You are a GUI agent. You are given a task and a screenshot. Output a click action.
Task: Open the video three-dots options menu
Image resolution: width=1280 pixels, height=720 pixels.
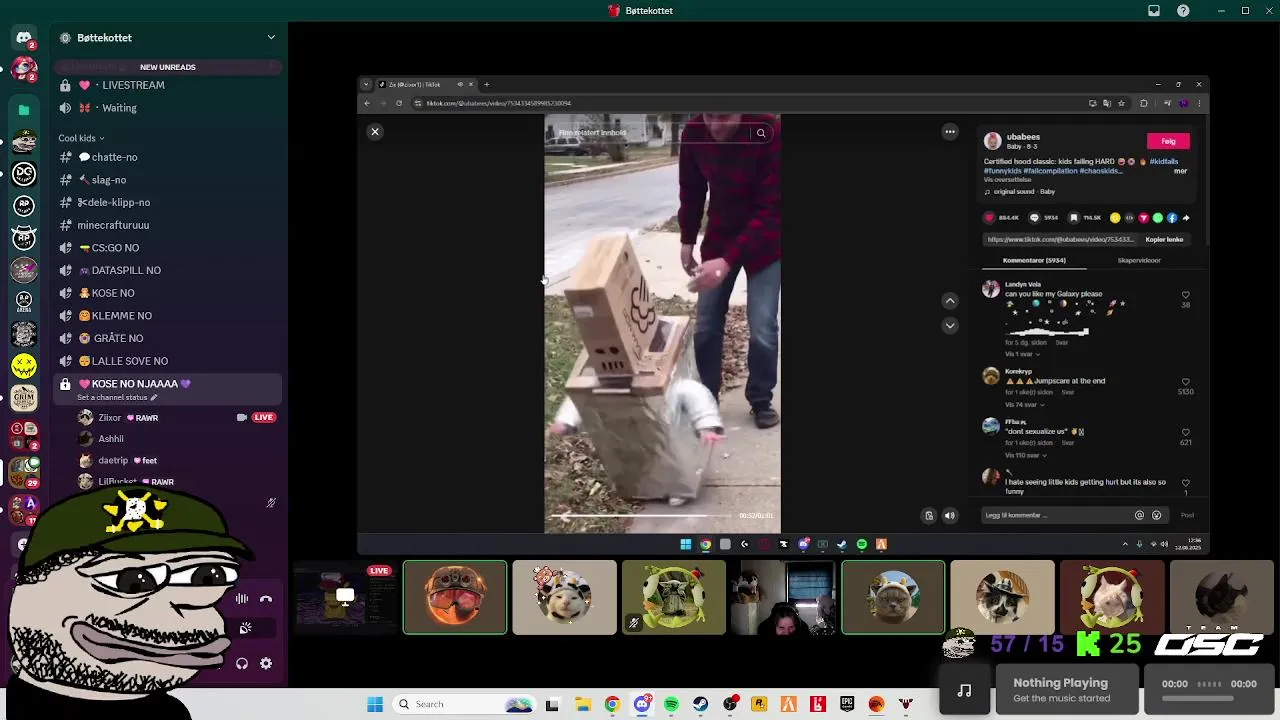pyautogui.click(x=950, y=132)
